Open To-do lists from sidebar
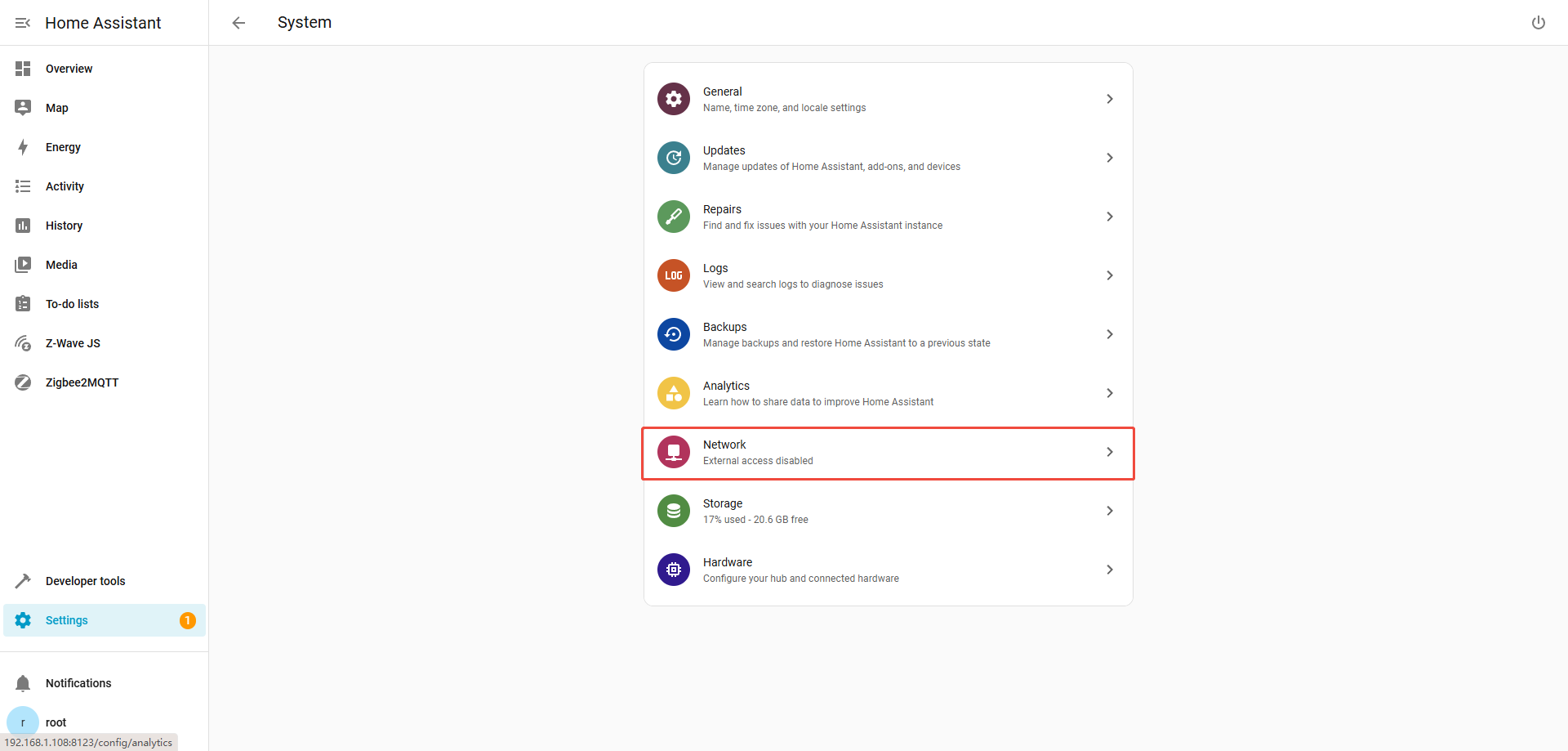 [72, 304]
